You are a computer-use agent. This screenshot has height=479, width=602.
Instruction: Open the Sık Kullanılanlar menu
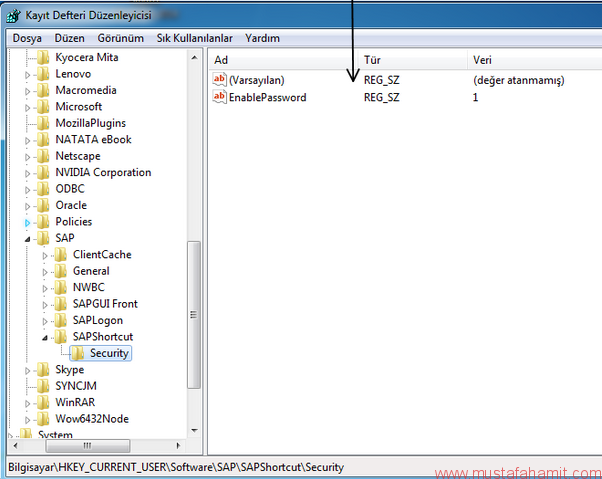(x=195, y=38)
